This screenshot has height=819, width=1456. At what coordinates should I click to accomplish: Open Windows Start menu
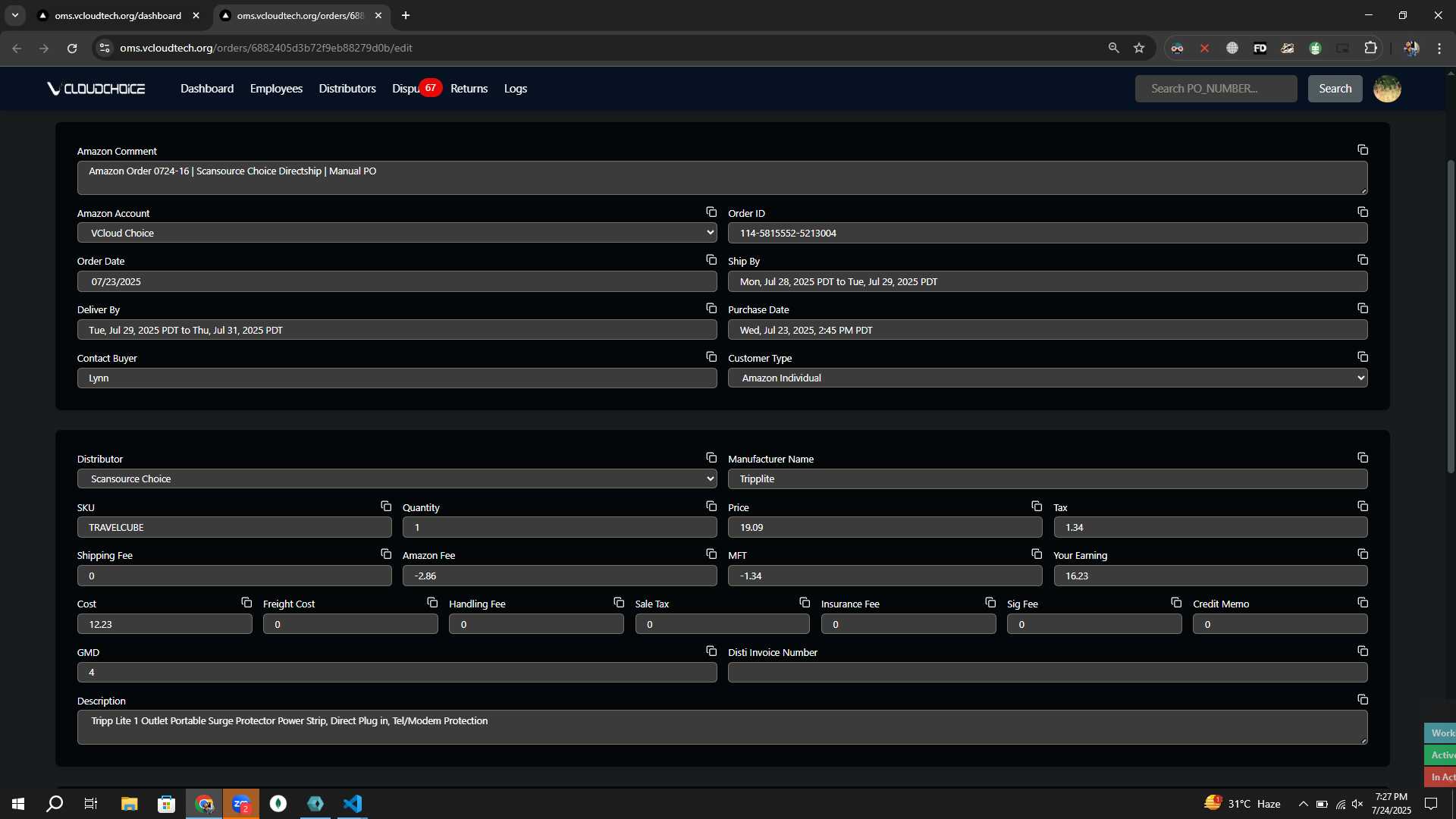tap(18, 804)
